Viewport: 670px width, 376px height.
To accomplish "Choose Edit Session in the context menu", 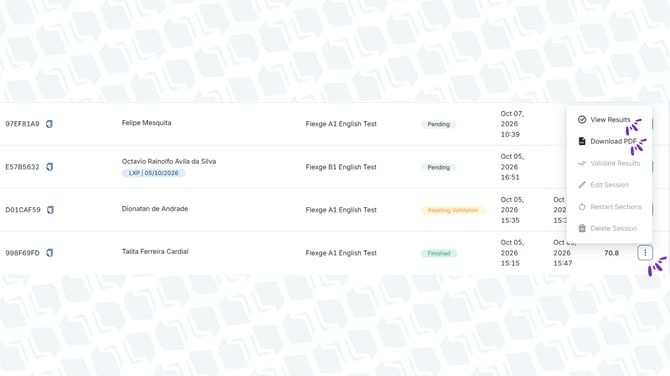I will tap(609, 185).
